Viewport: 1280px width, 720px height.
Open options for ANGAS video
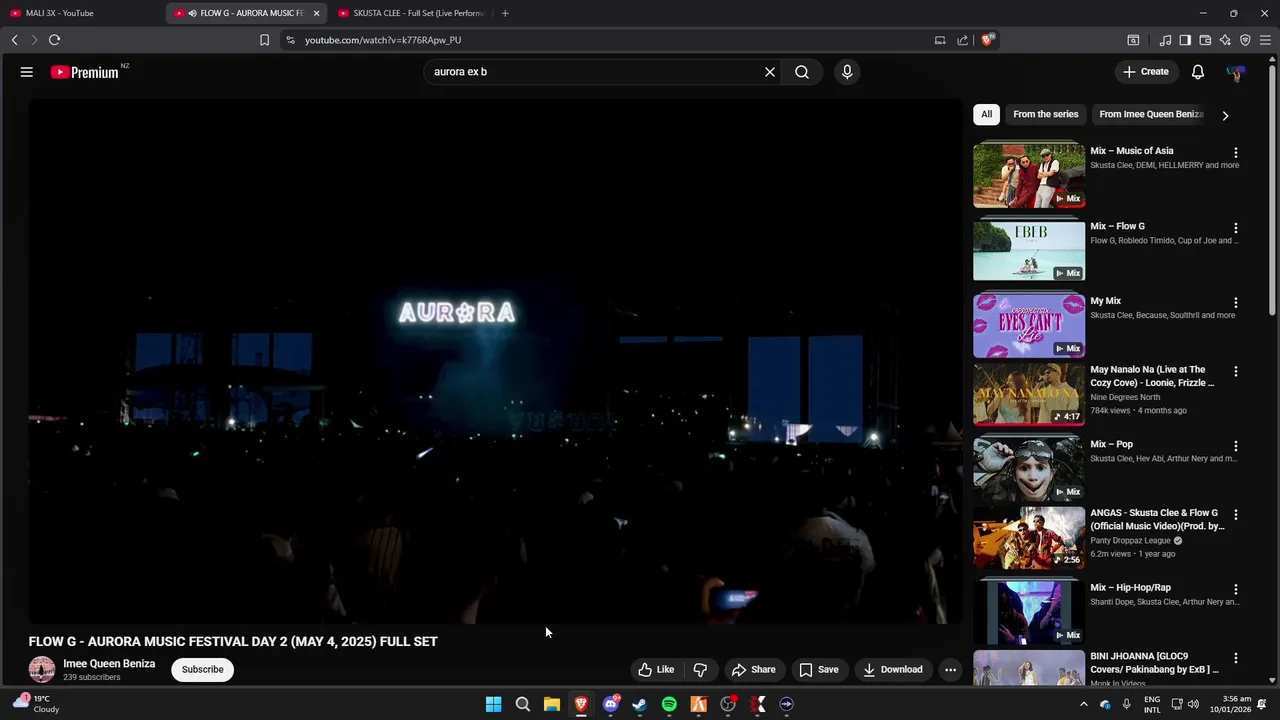tap(1236, 515)
